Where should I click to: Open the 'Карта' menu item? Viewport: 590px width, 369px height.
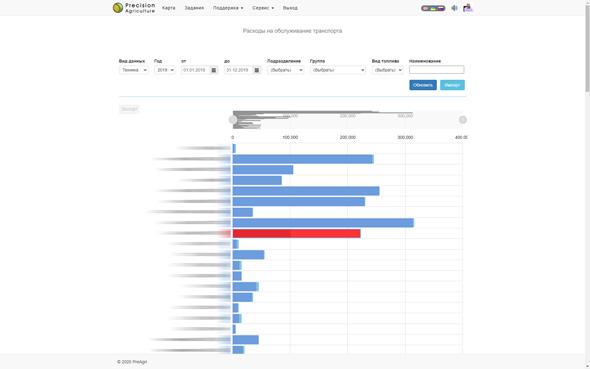coord(169,8)
